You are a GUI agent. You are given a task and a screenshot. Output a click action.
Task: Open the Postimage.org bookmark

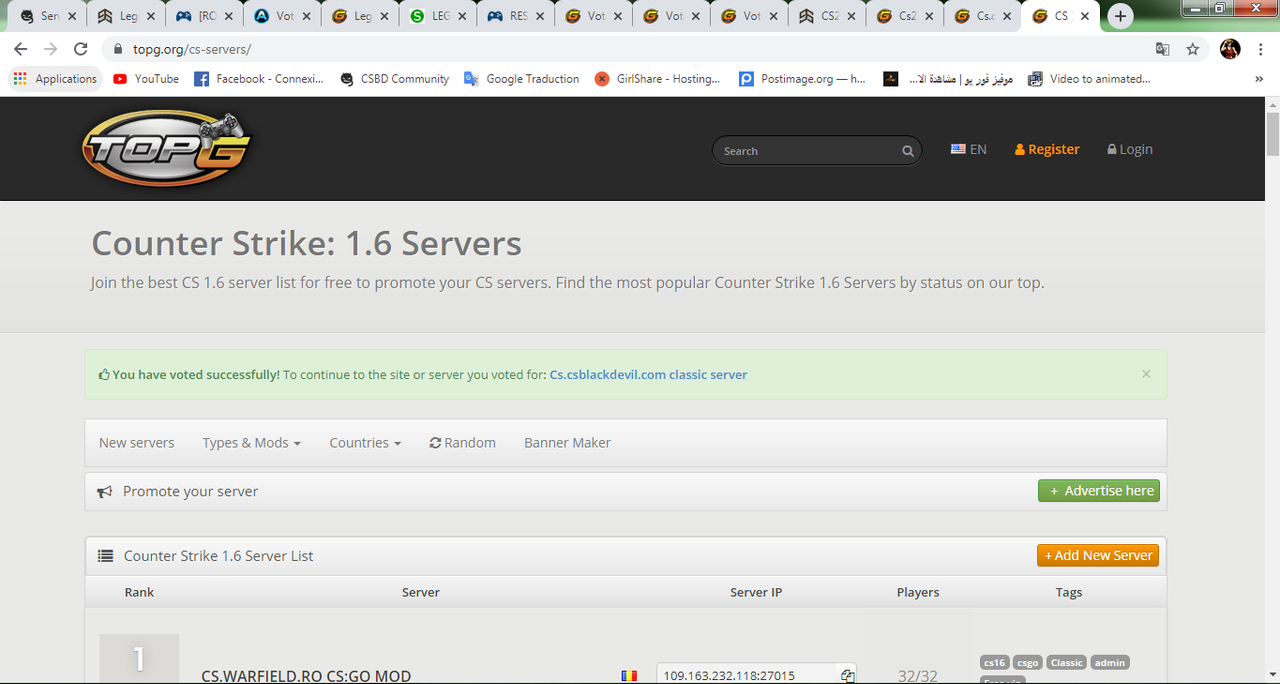point(802,79)
